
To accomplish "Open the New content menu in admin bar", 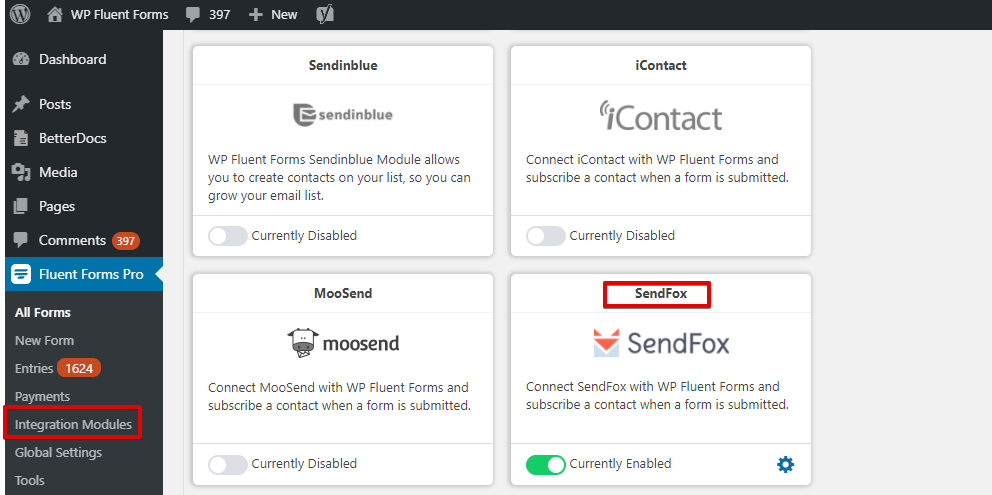I will [273, 14].
